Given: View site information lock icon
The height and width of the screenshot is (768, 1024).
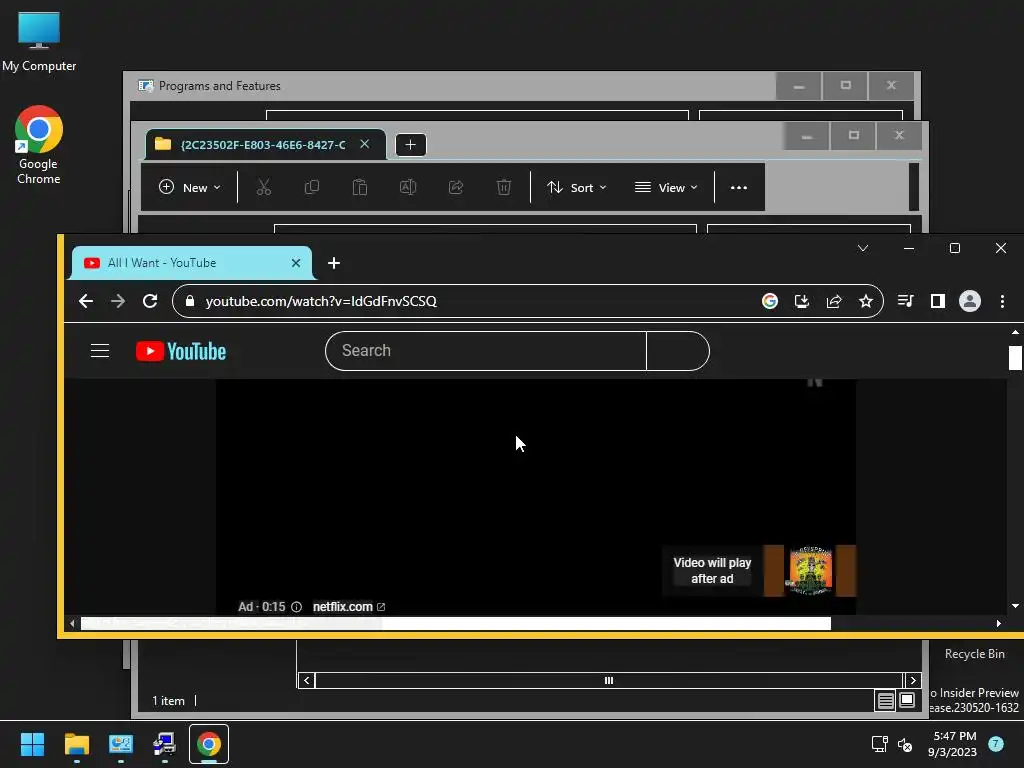Looking at the screenshot, I should coord(190,301).
